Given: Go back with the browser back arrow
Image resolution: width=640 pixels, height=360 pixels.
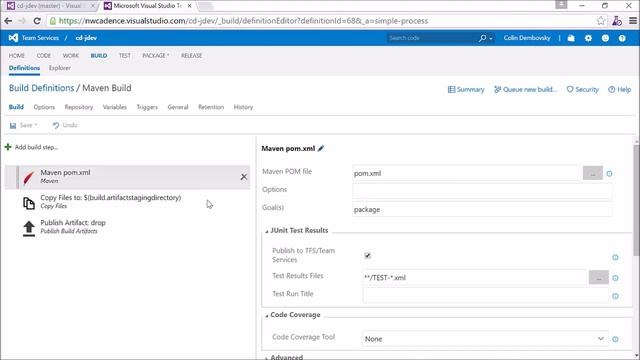Looking at the screenshot, I should click(x=8, y=21).
